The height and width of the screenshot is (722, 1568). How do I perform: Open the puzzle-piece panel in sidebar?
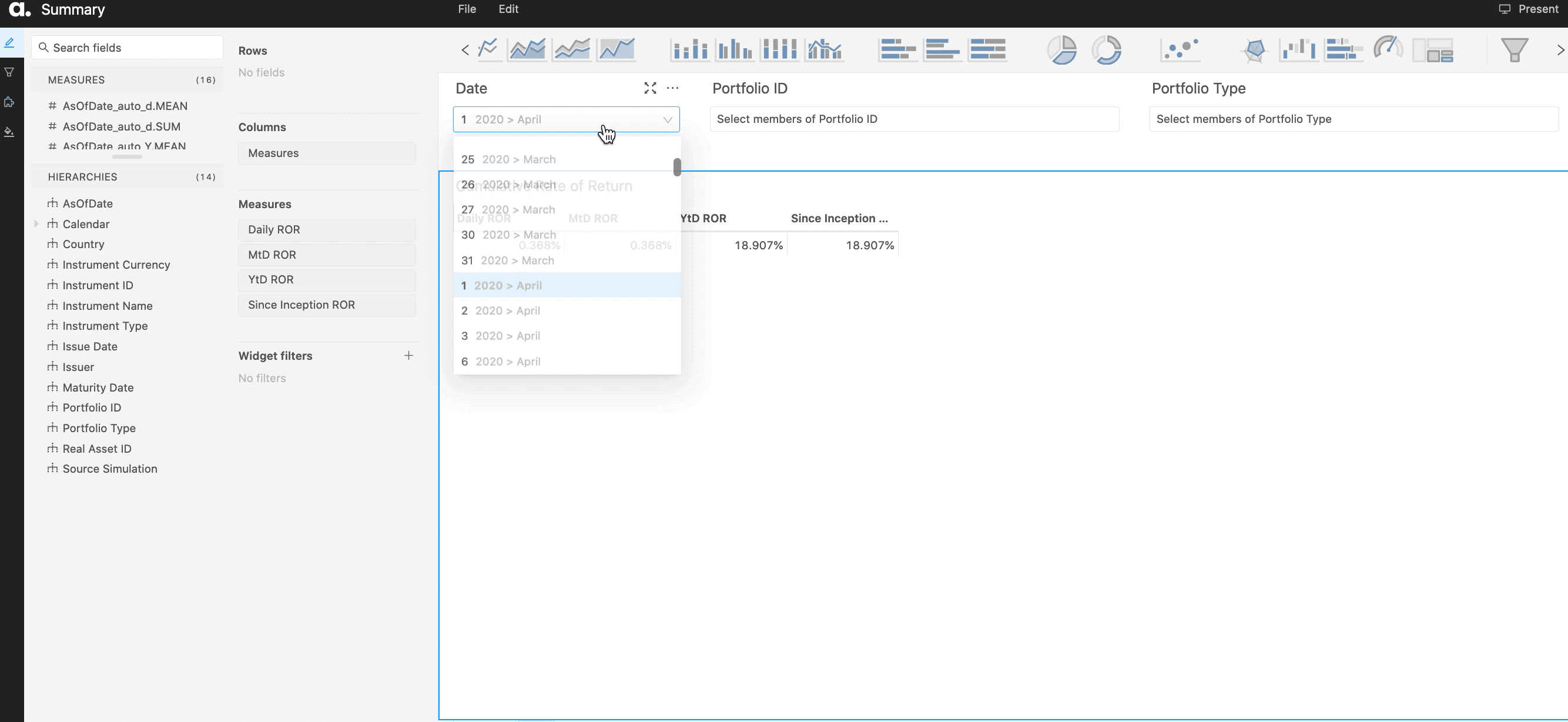pyautogui.click(x=10, y=102)
